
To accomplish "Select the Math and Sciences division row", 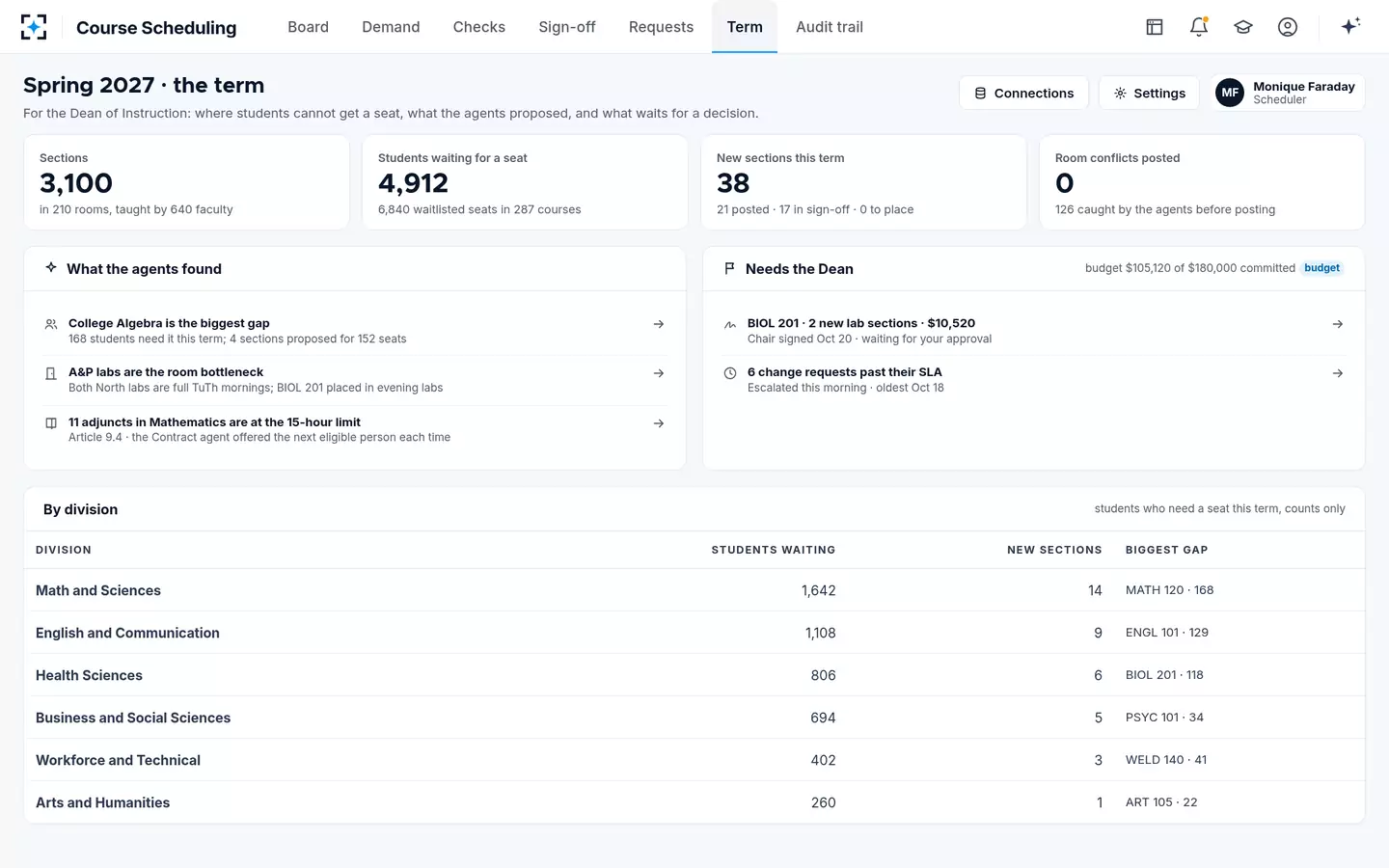I will pos(694,590).
